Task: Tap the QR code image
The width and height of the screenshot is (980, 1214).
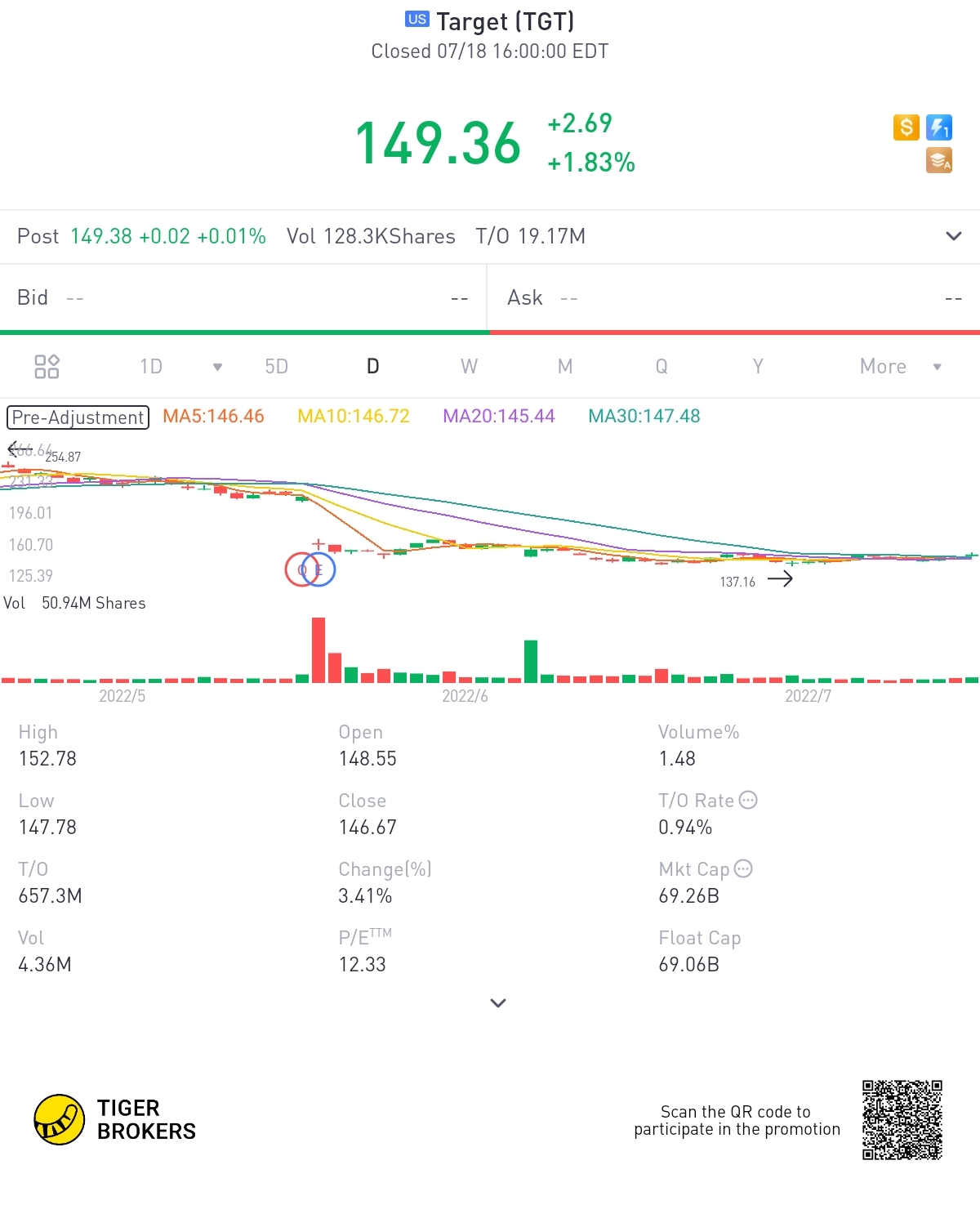Action: (902, 1119)
